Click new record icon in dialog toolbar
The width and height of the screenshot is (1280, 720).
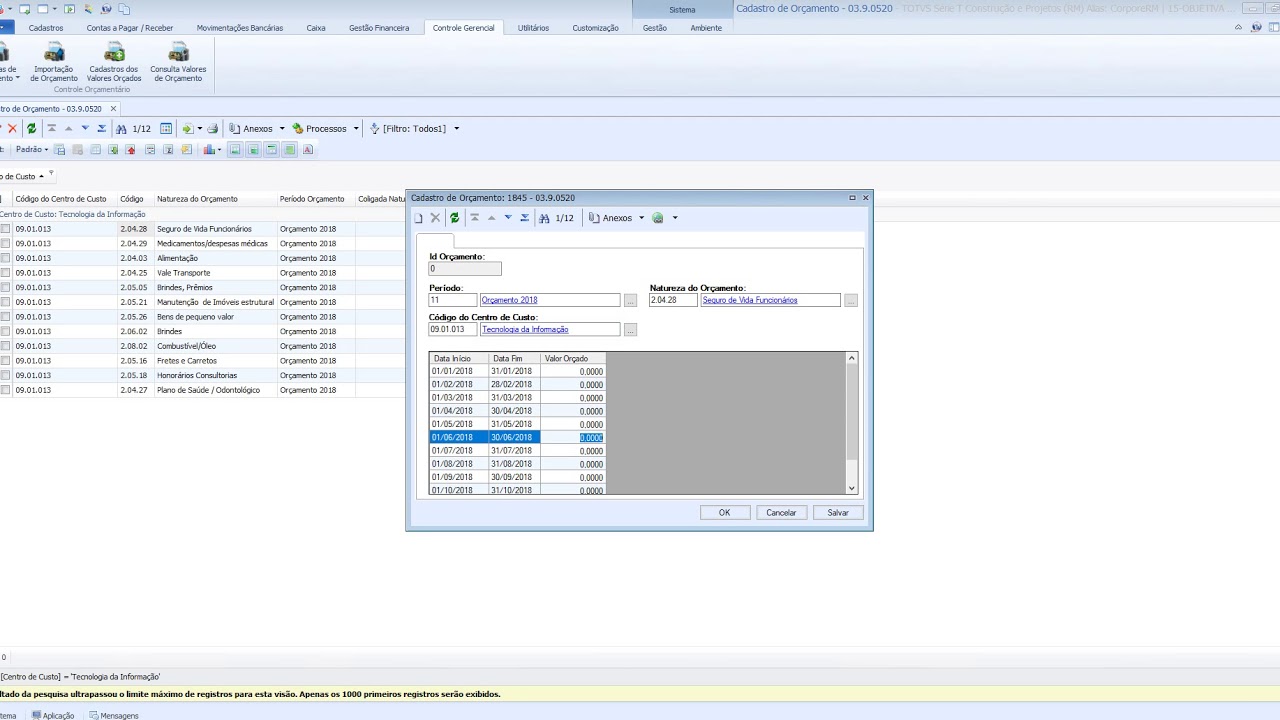[x=419, y=218]
